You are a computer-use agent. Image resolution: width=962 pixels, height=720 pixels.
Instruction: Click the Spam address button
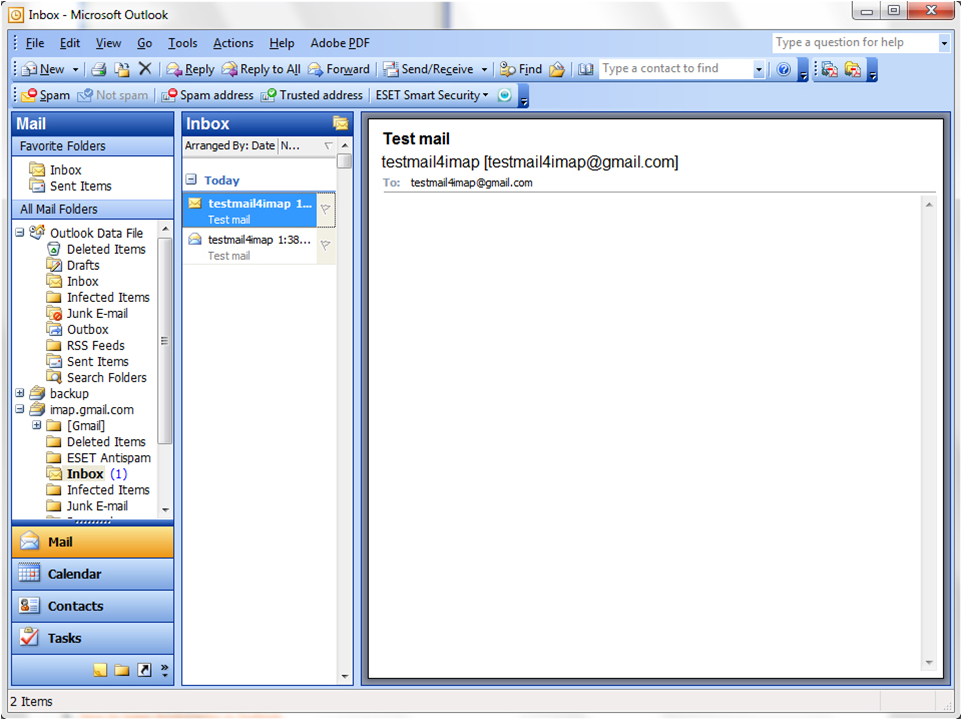(x=207, y=95)
